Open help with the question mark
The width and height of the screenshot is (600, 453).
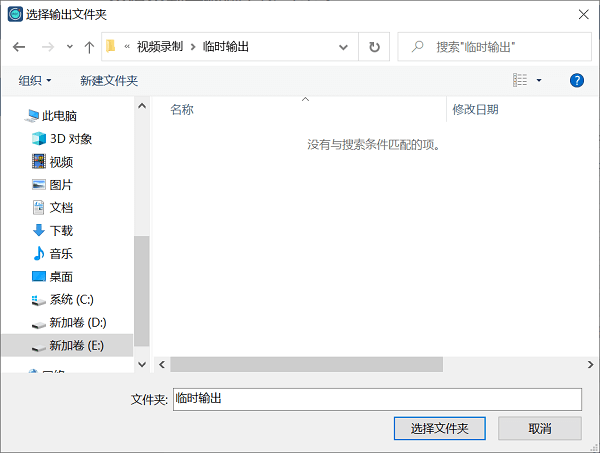click(577, 80)
